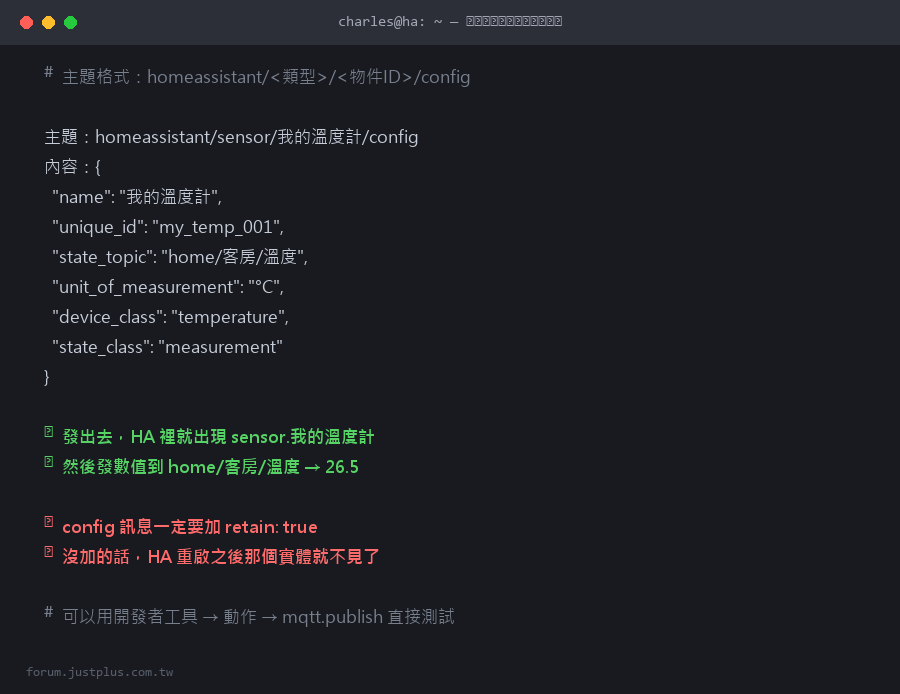900x694 pixels.
Task: Click the homeassistant/sensor/我的溫度計/config topic line
Action: 231,137
